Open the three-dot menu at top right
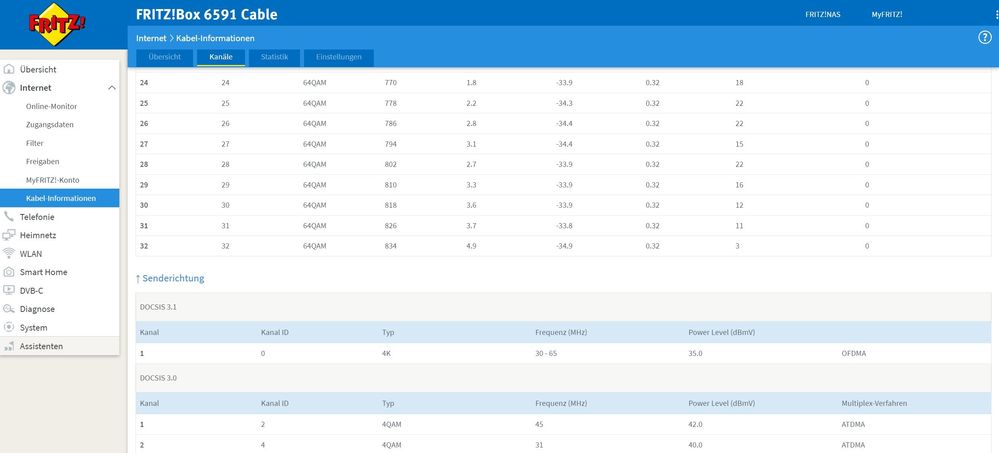Screen dimensions: 999x453 coord(996,15)
